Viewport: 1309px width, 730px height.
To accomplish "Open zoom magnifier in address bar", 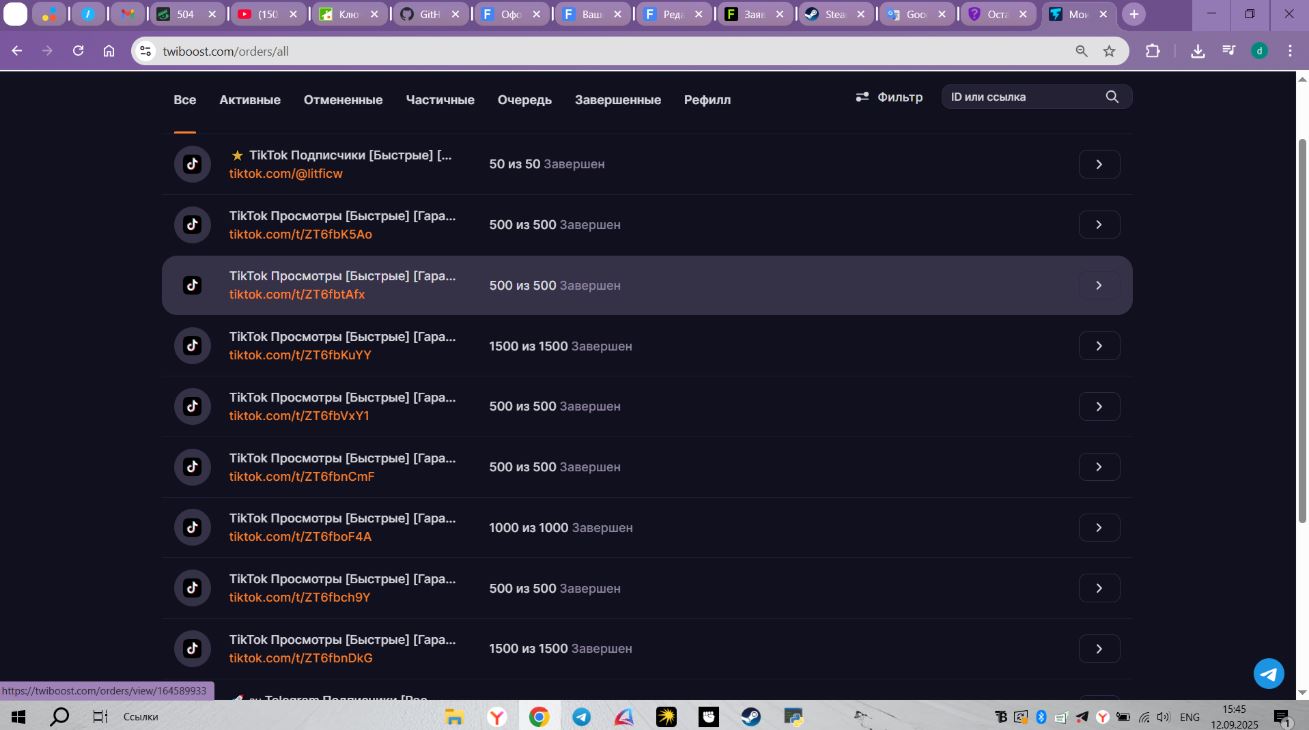I will coord(1081,51).
